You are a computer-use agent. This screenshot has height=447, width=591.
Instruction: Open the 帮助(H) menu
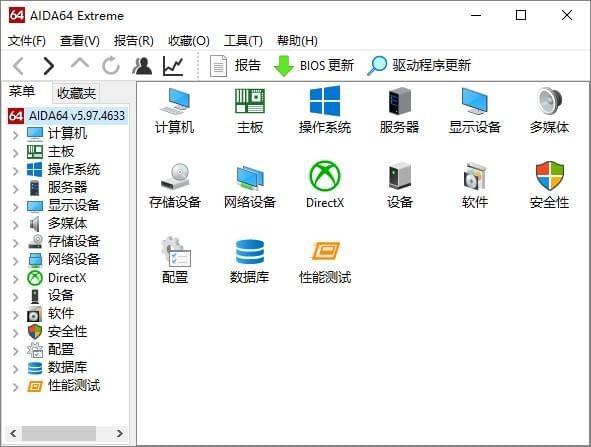[x=297, y=40]
